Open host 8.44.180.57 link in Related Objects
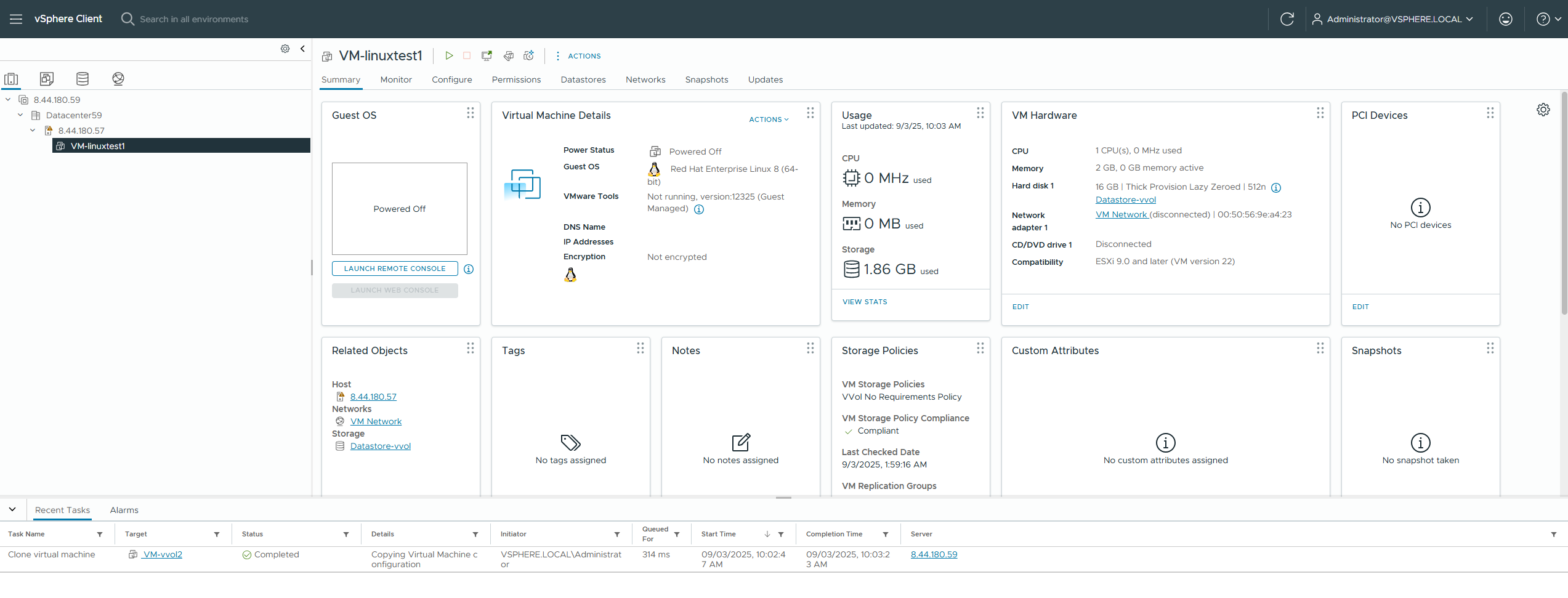The height and width of the screenshot is (598, 1568). coord(373,397)
